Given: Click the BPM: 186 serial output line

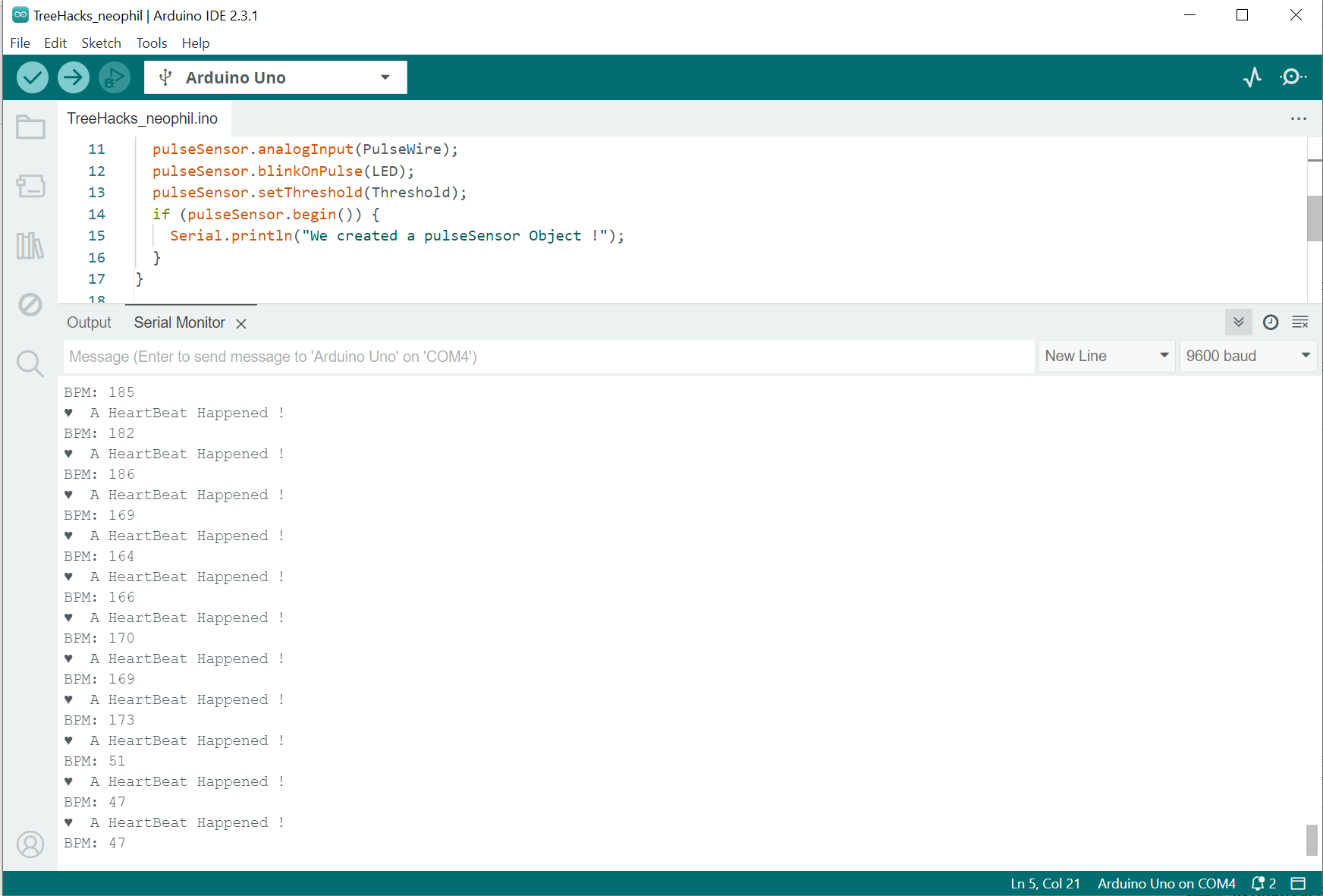Looking at the screenshot, I should click(99, 474).
